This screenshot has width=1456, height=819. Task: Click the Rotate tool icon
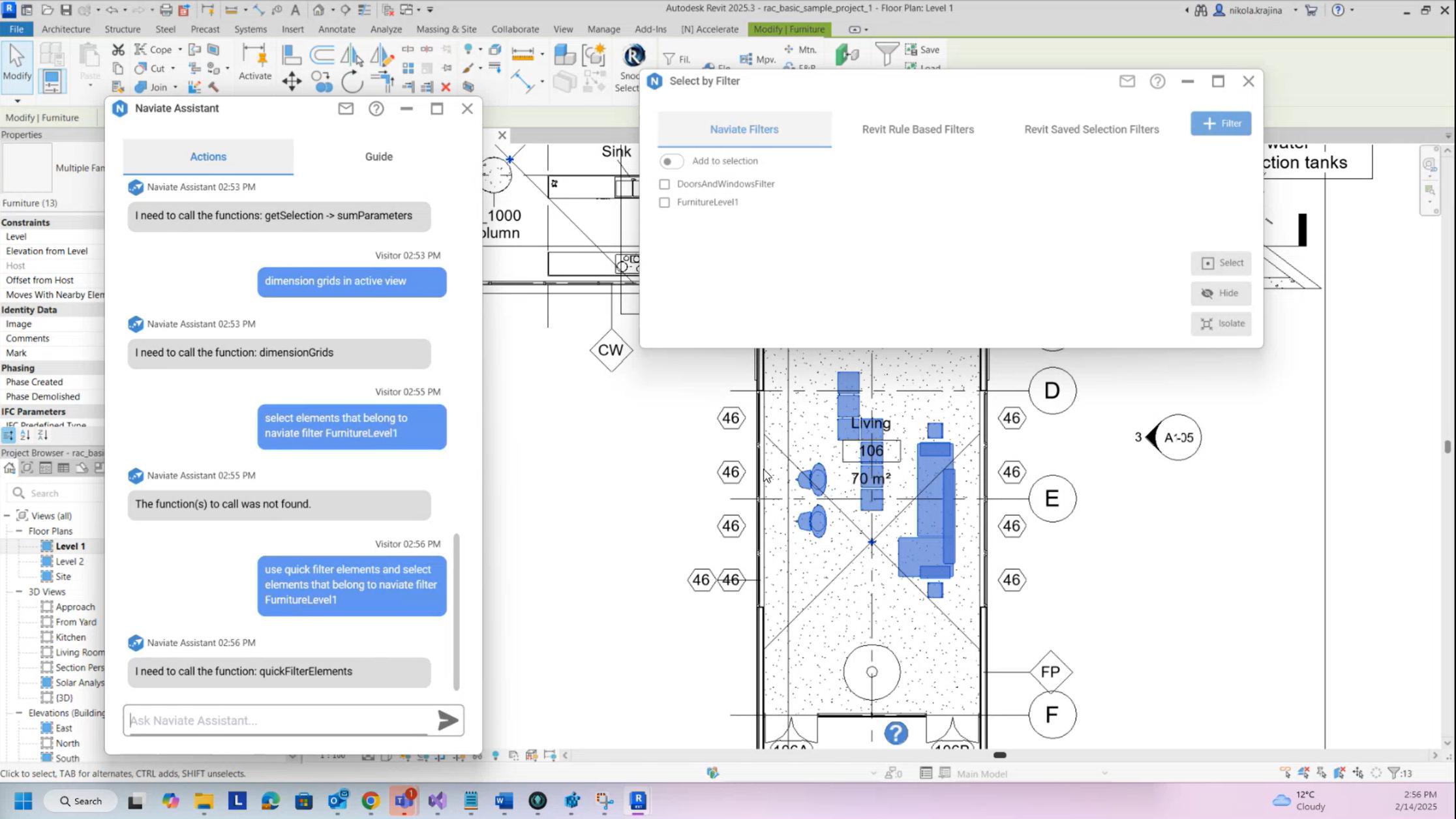pyautogui.click(x=352, y=82)
